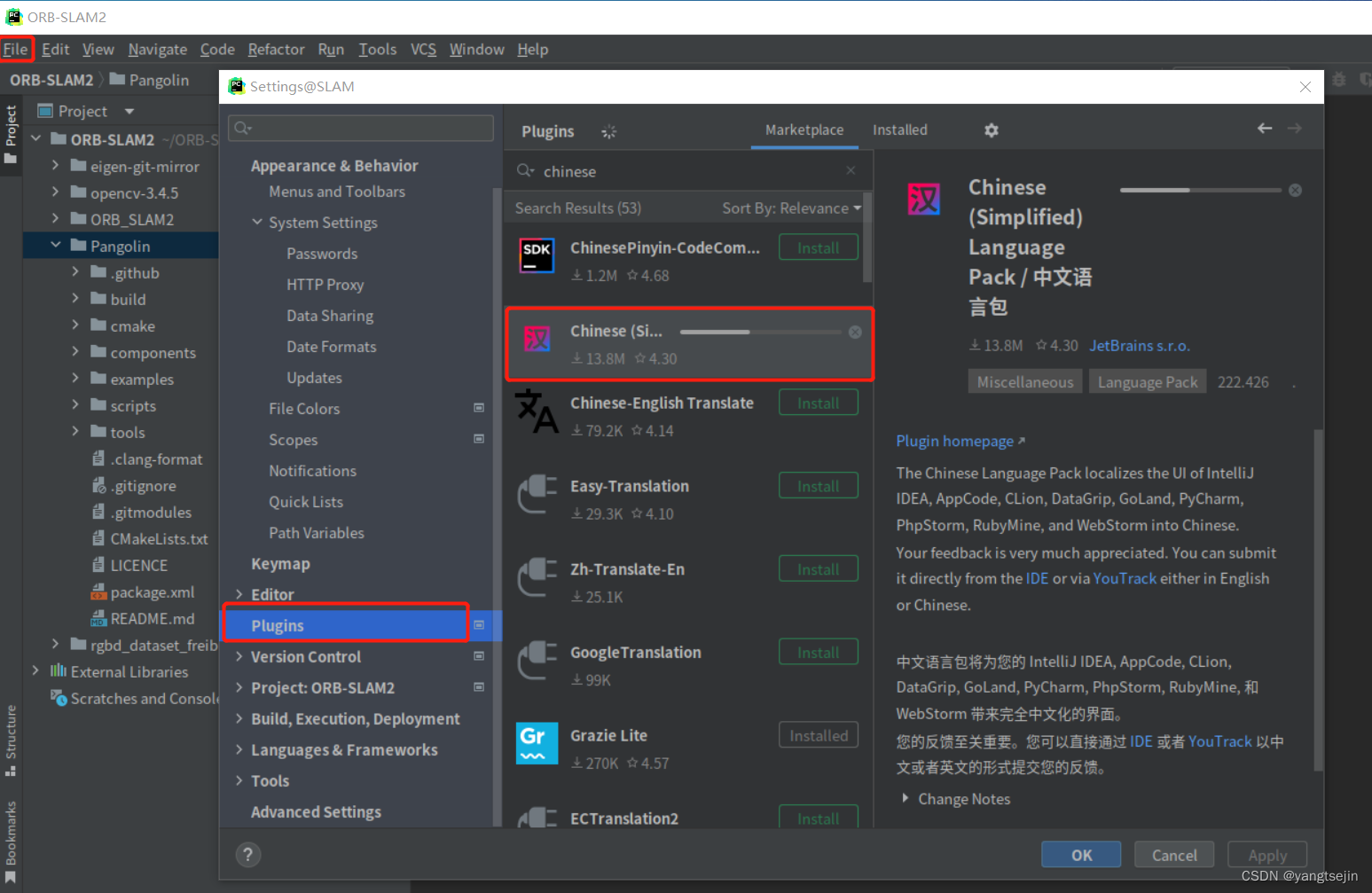Image resolution: width=1372 pixels, height=893 pixels.
Task: Click the chinese plugin search field
Action: tap(688, 170)
